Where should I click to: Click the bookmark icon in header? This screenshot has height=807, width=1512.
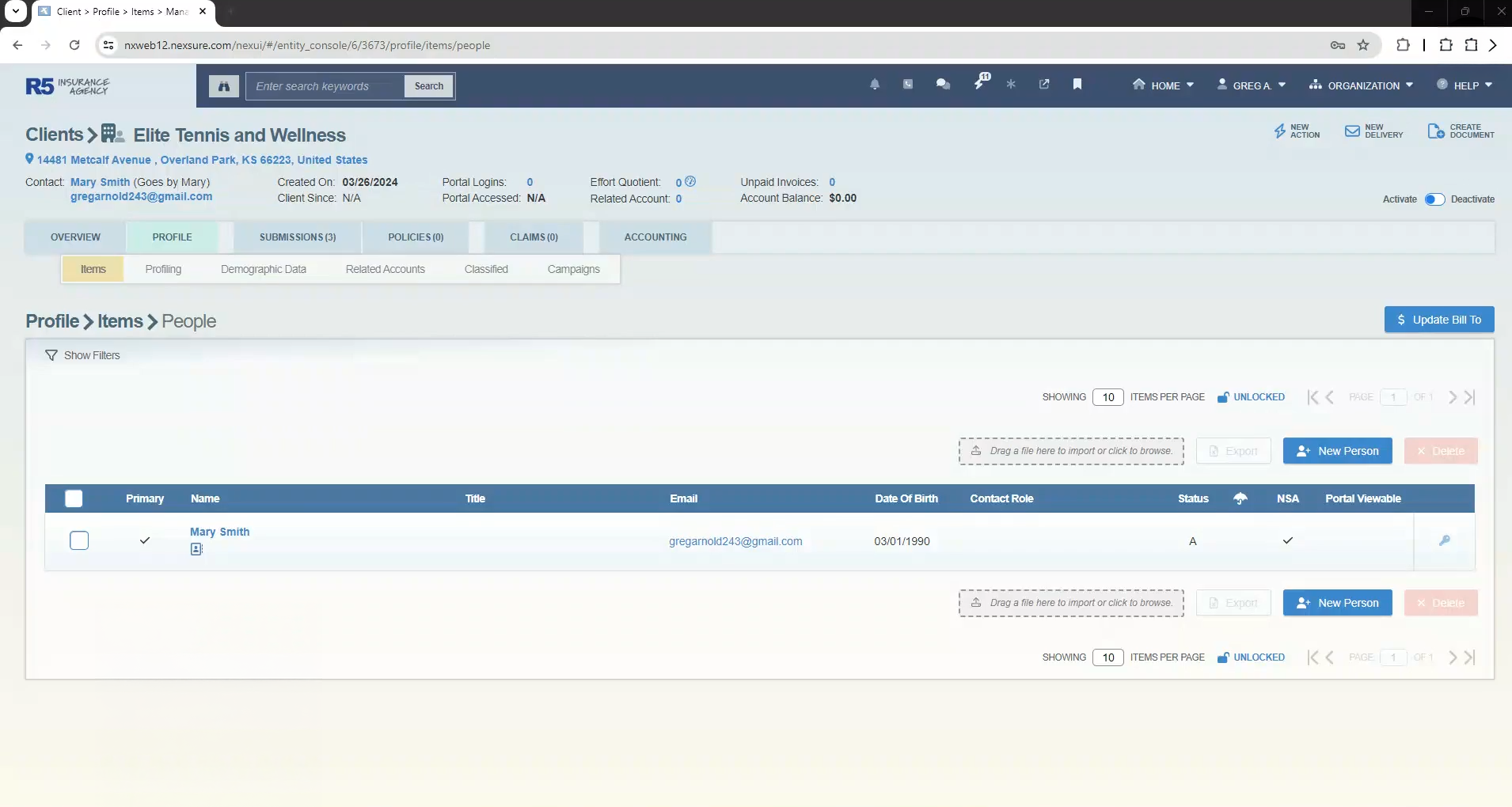1077,85
